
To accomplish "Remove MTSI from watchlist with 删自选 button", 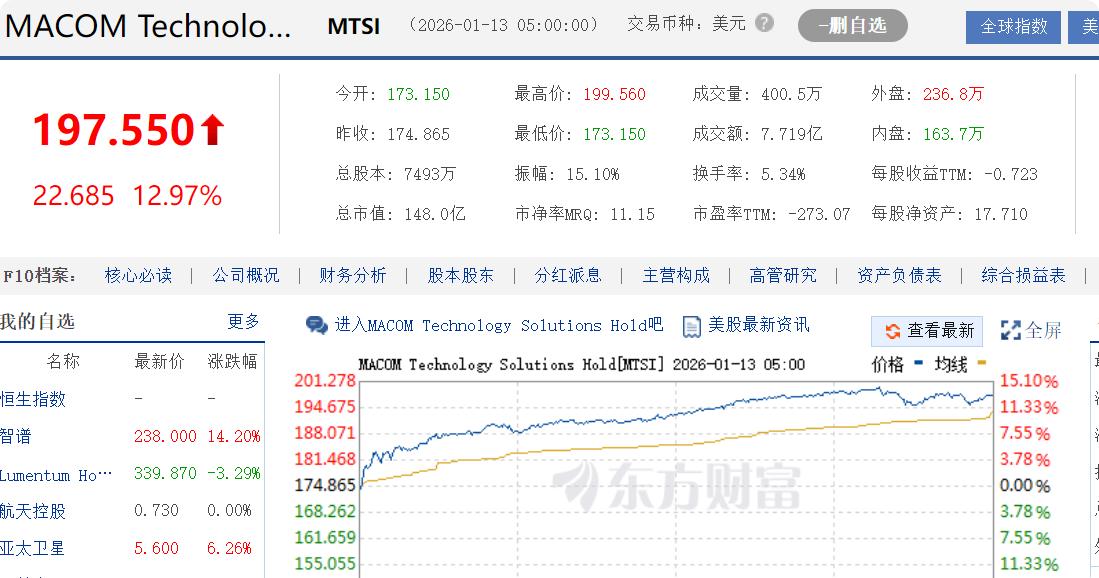I will pos(852,26).
